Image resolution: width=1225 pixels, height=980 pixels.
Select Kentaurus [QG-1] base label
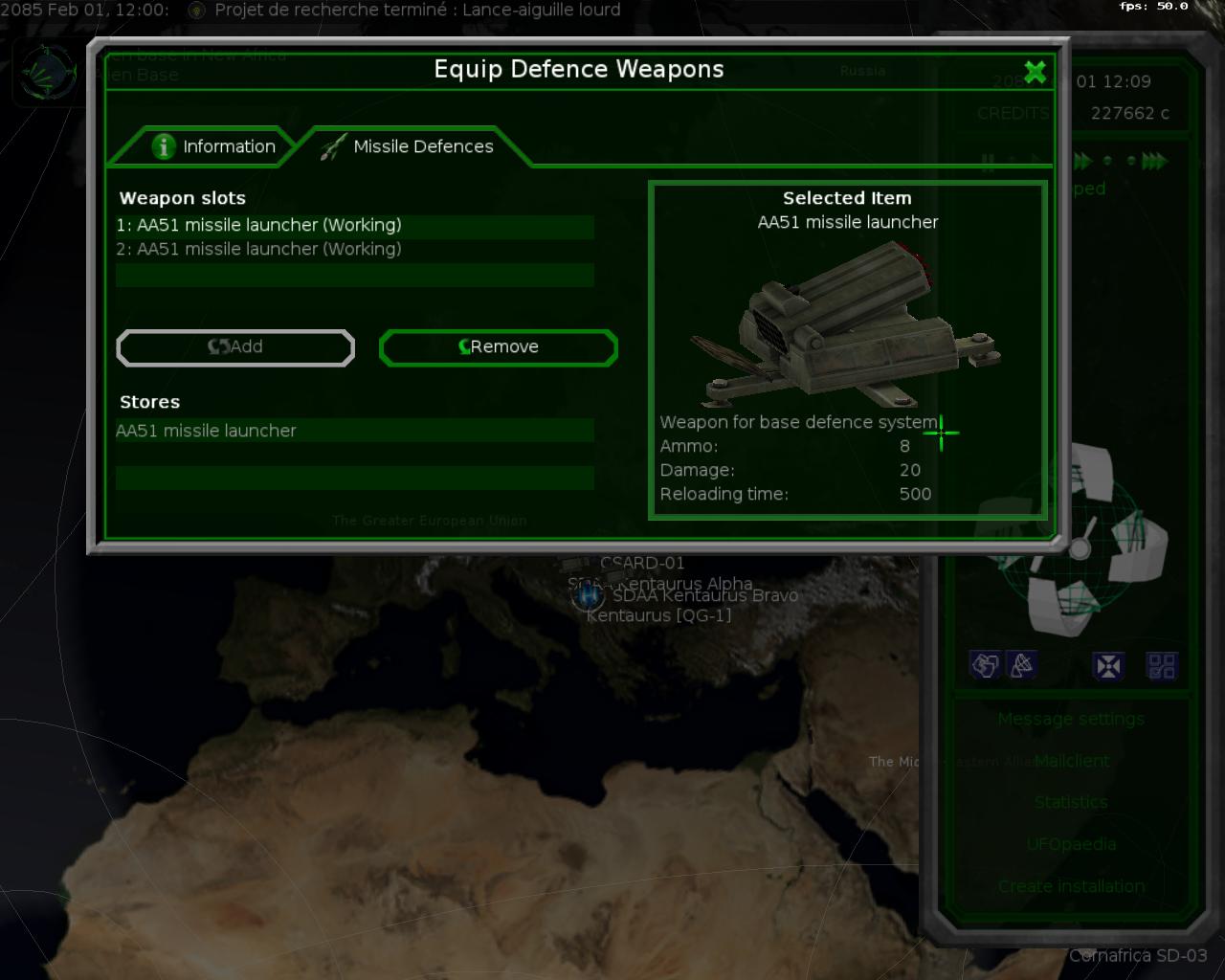tap(658, 615)
